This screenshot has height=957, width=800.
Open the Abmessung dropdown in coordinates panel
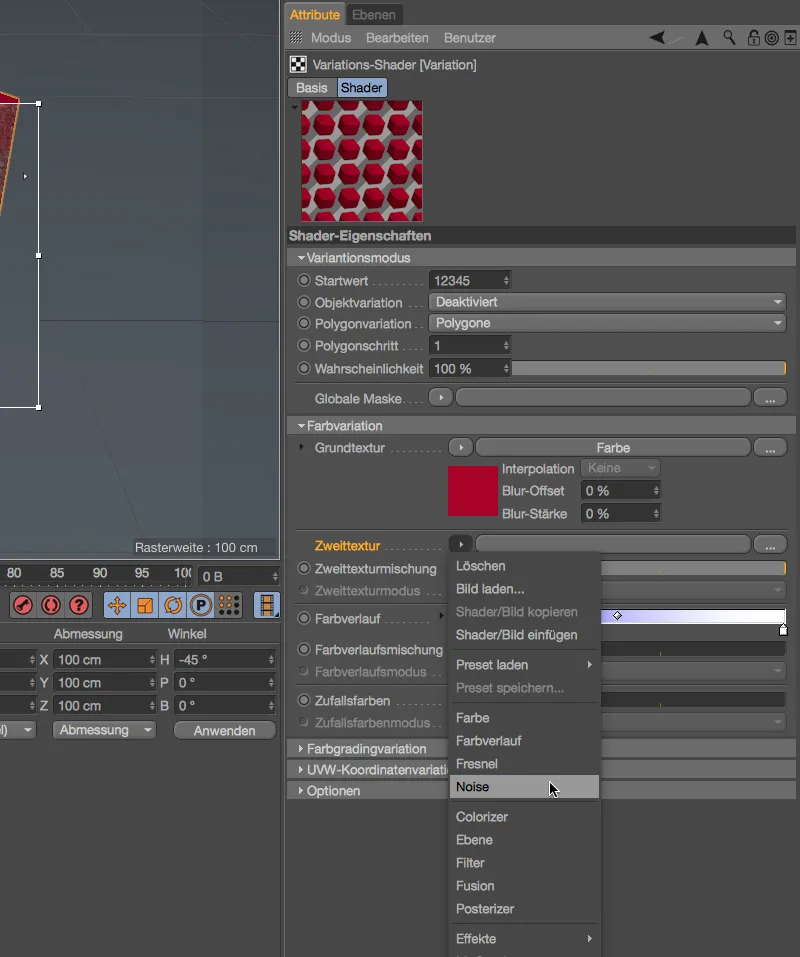(104, 730)
